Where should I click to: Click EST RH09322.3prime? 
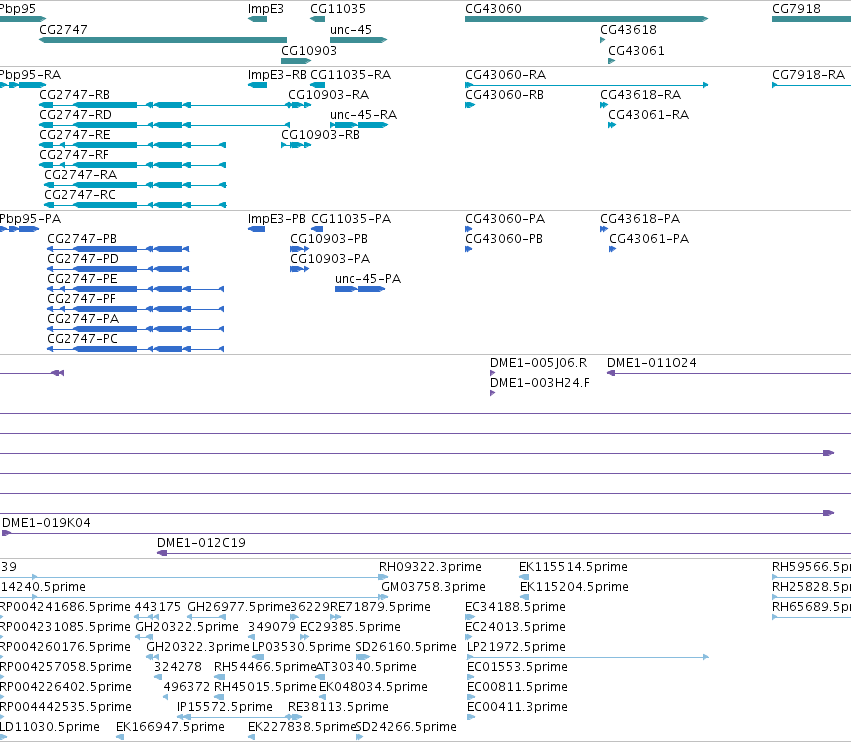[430, 567]
